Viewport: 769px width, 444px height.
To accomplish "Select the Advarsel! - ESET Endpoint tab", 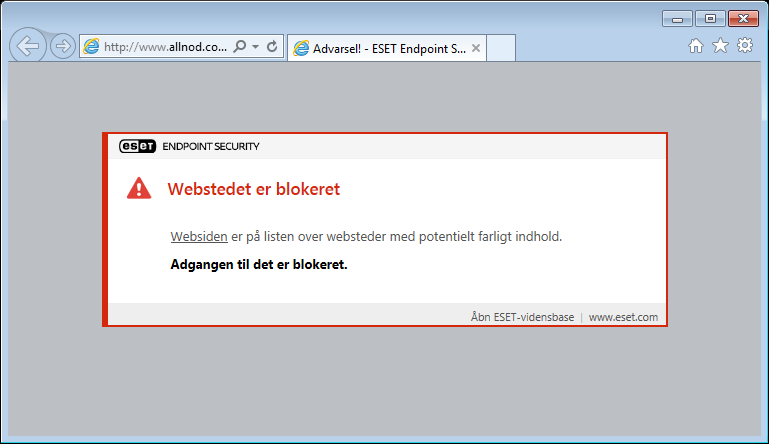I will coord(387,48).
